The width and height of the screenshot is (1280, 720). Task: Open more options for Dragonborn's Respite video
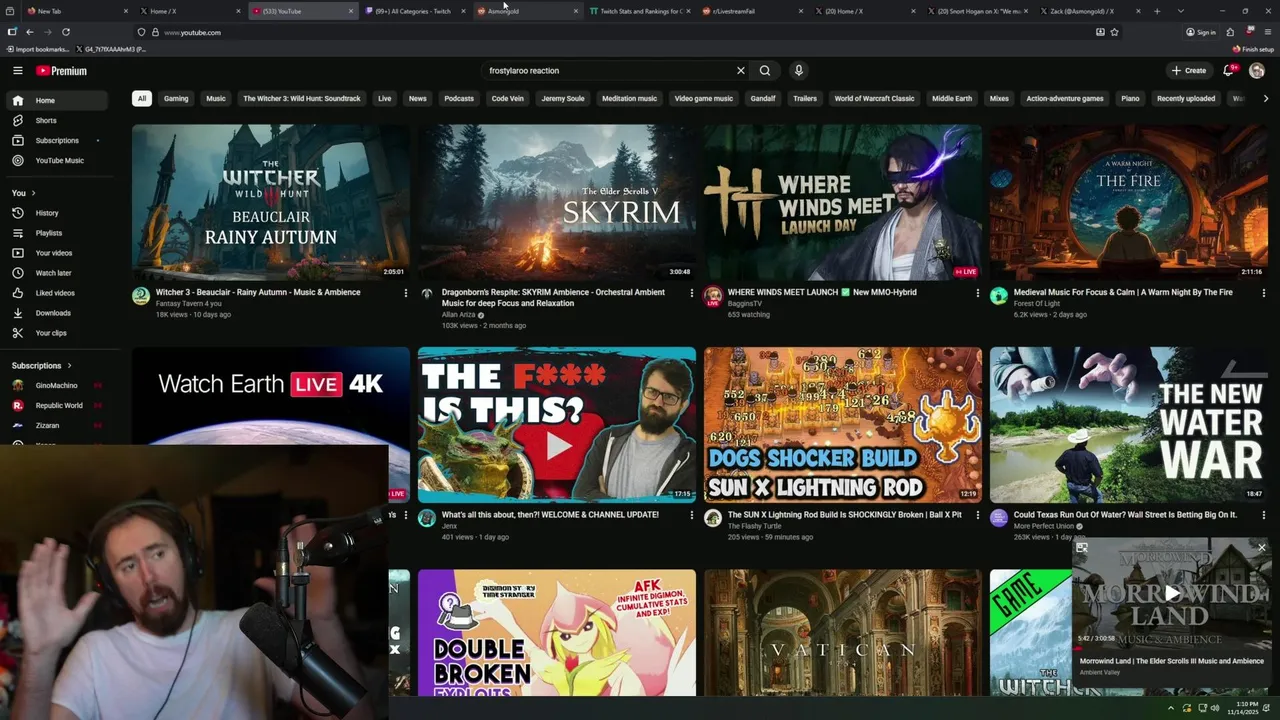(691, 293)
